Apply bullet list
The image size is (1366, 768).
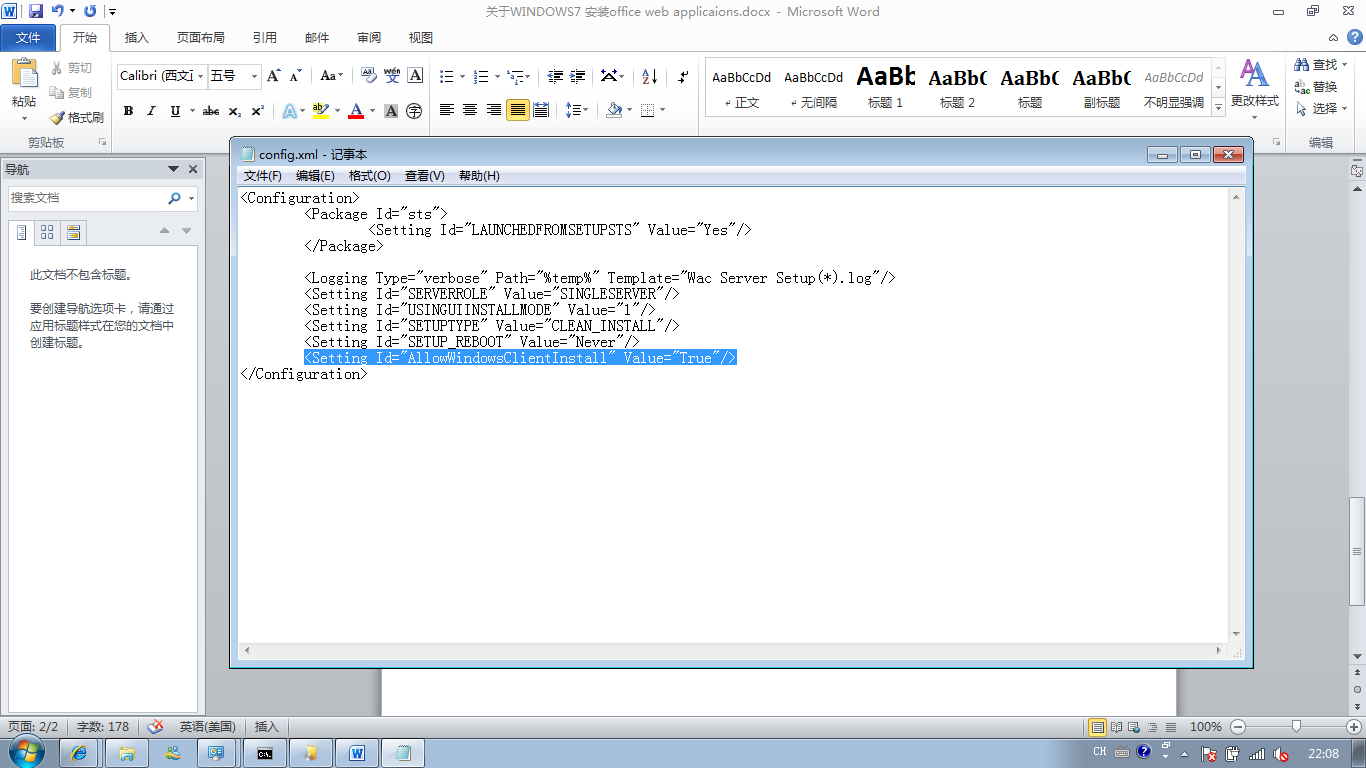pyautogui.click(x=446, y=76)
